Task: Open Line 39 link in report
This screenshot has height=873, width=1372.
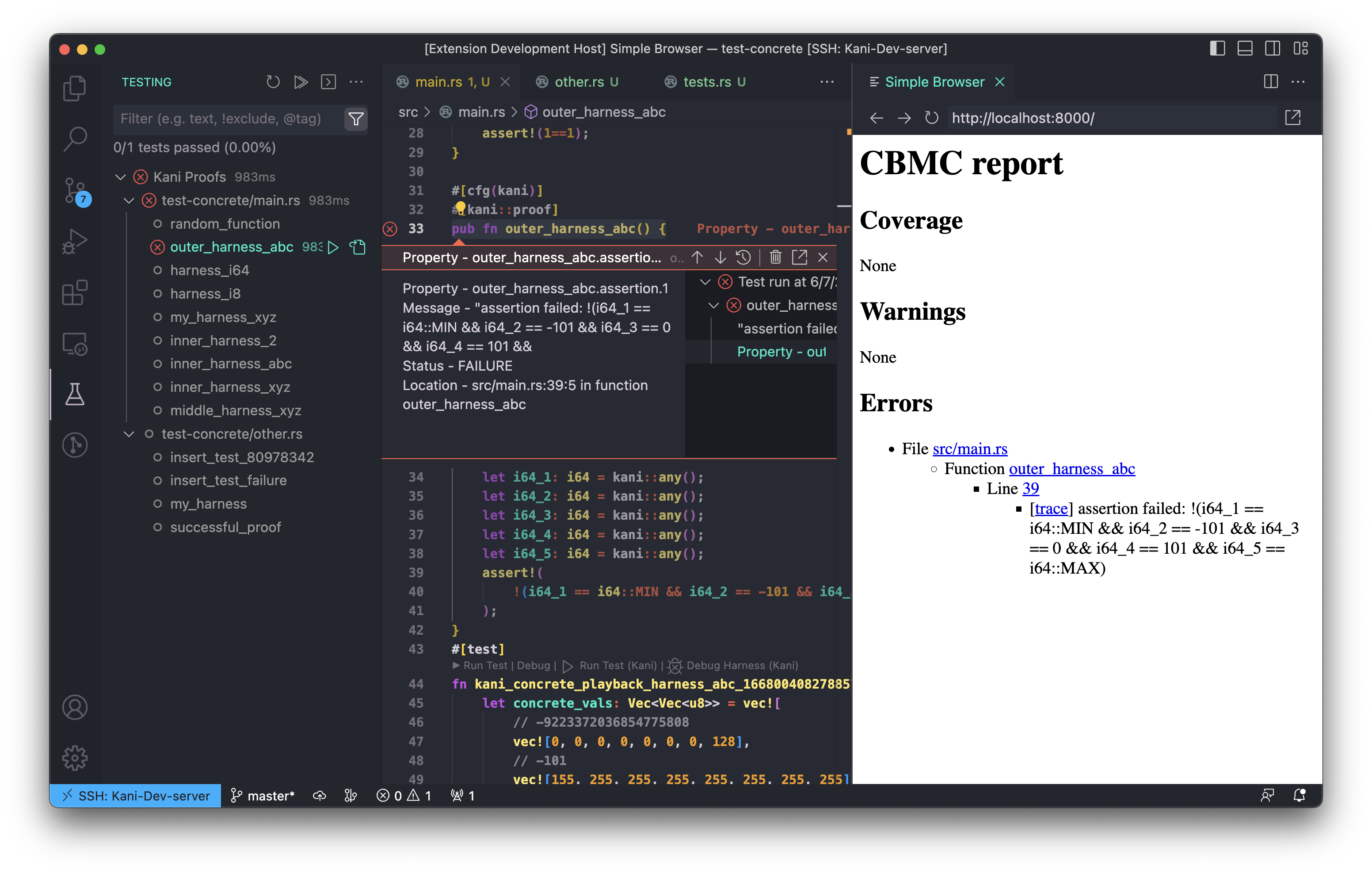Action: click(x=1030, y=489)
